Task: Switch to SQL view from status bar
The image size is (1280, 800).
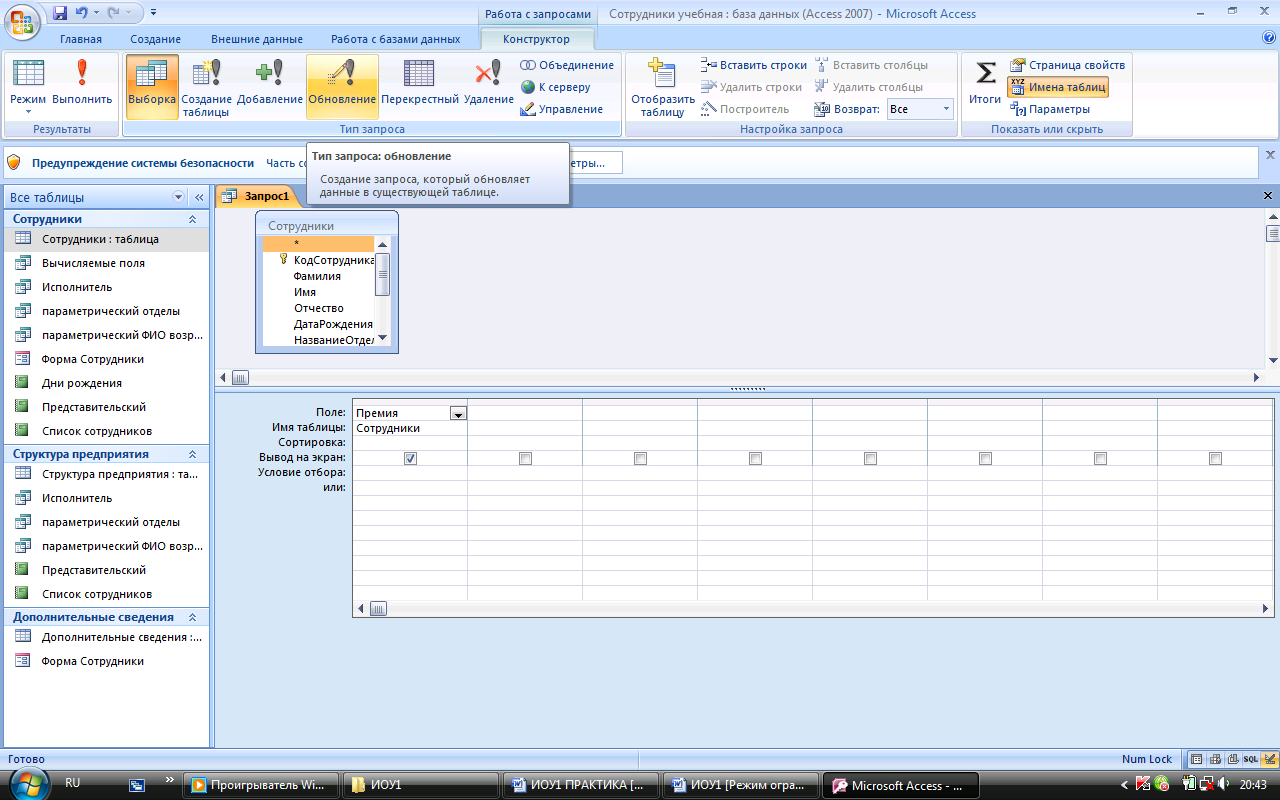Action: [1251, 760]
